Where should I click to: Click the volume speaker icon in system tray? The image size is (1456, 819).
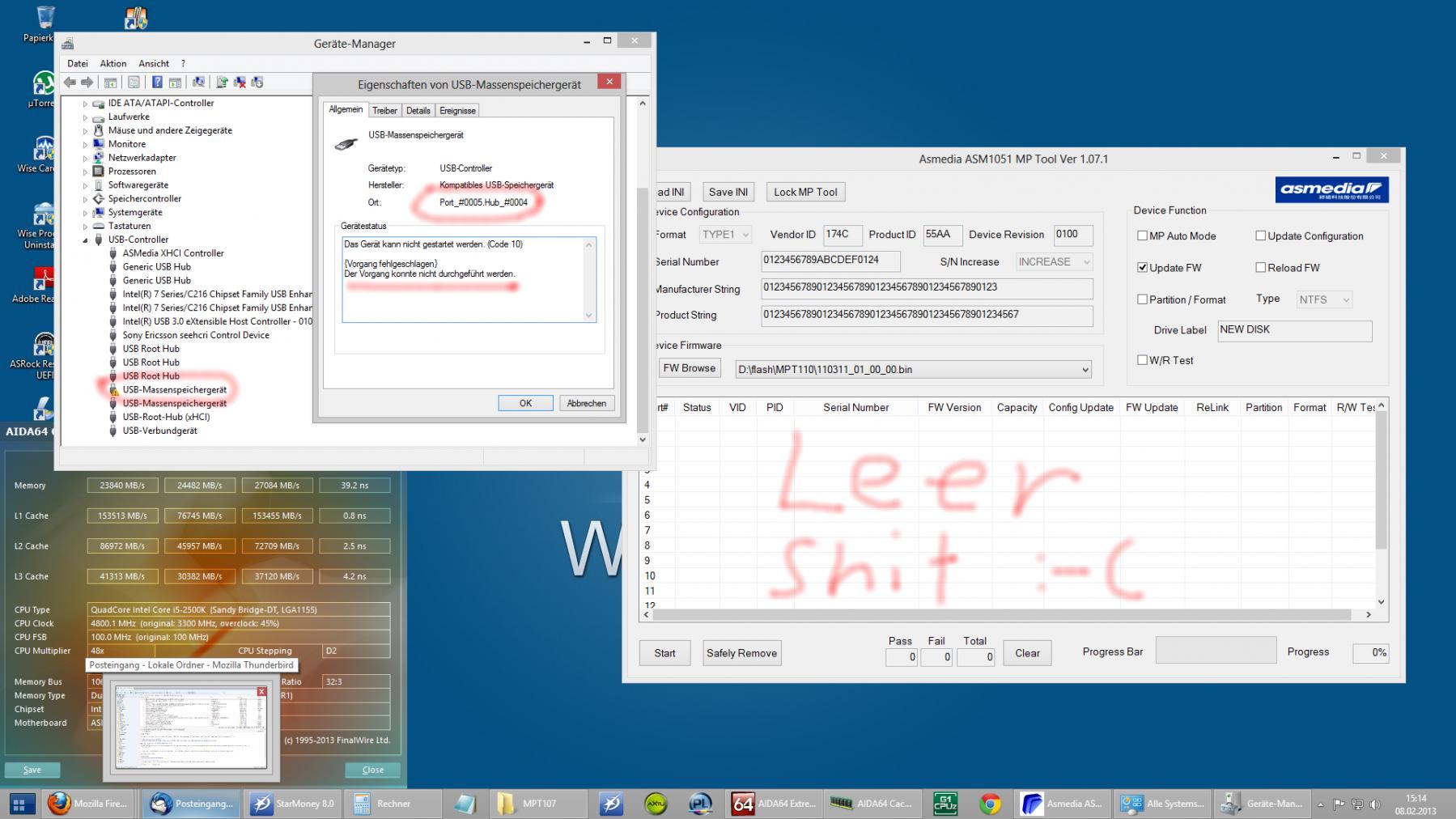tap(1375, 804)
